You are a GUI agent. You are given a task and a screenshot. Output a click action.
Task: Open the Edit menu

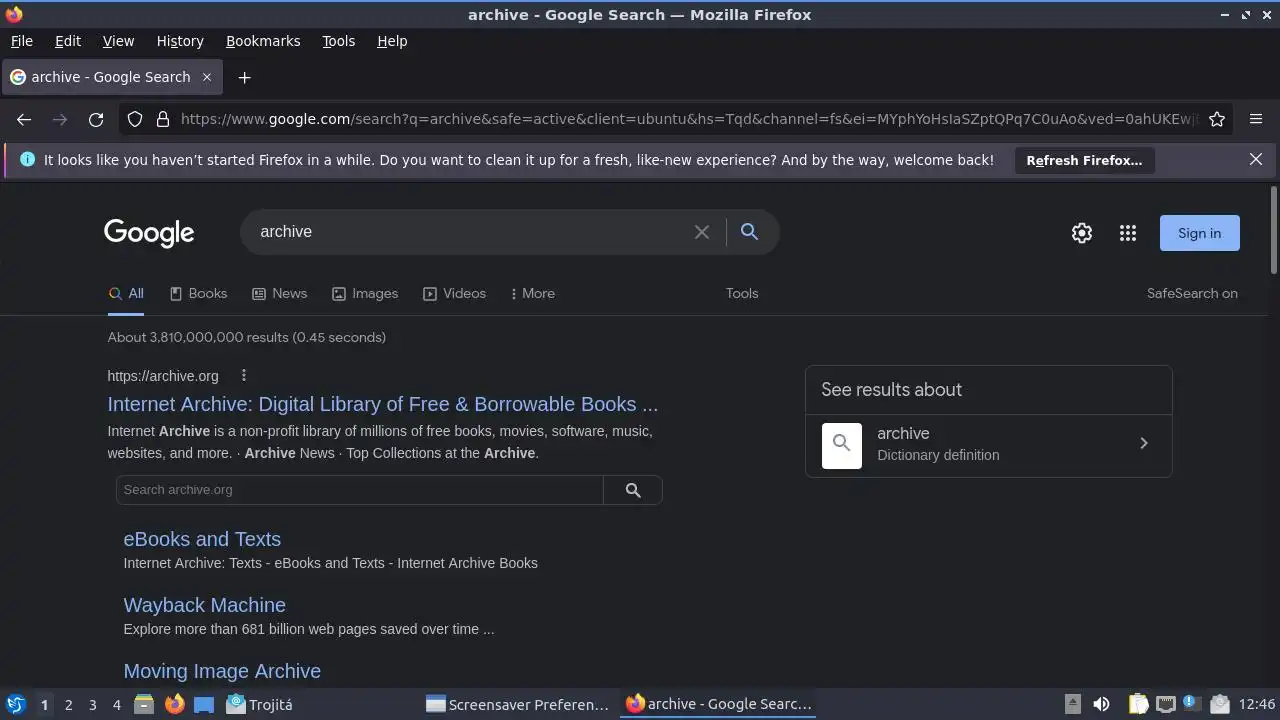tap(68, 41)
